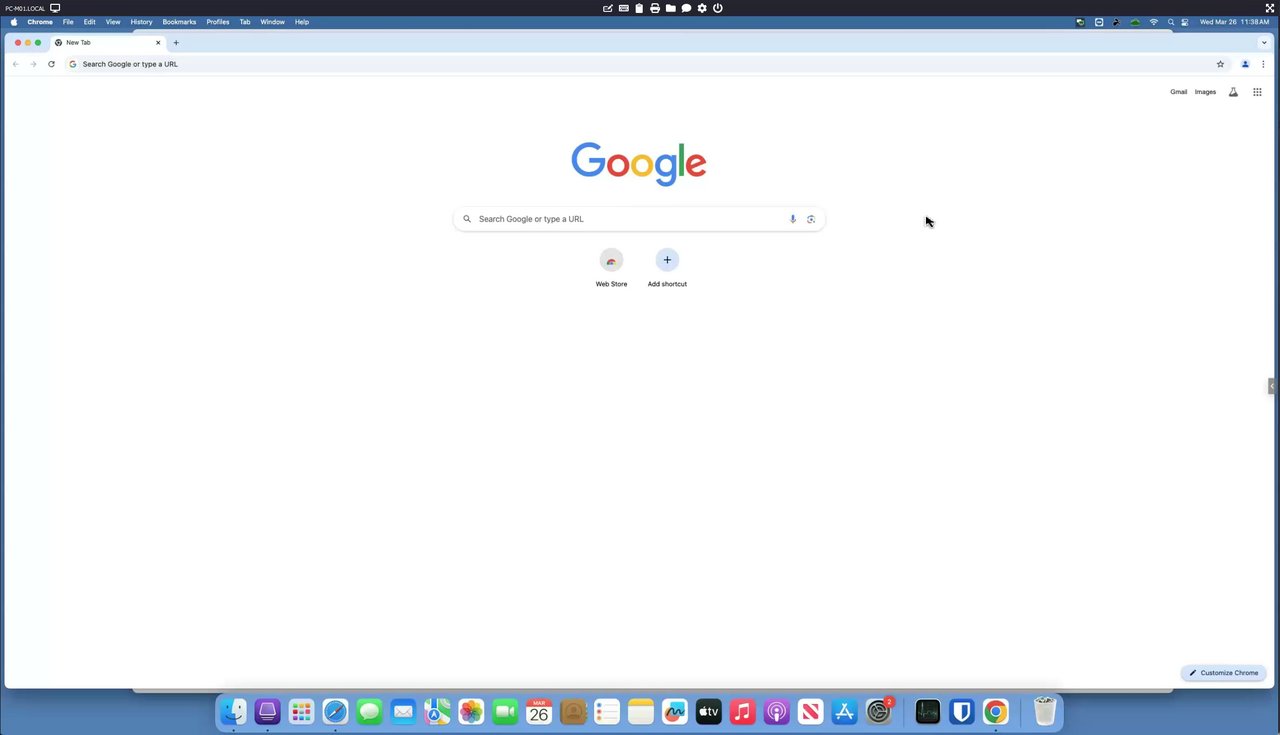
Task: Open the Chrome profile avatar icon
Action: [x=1245, y=64]
